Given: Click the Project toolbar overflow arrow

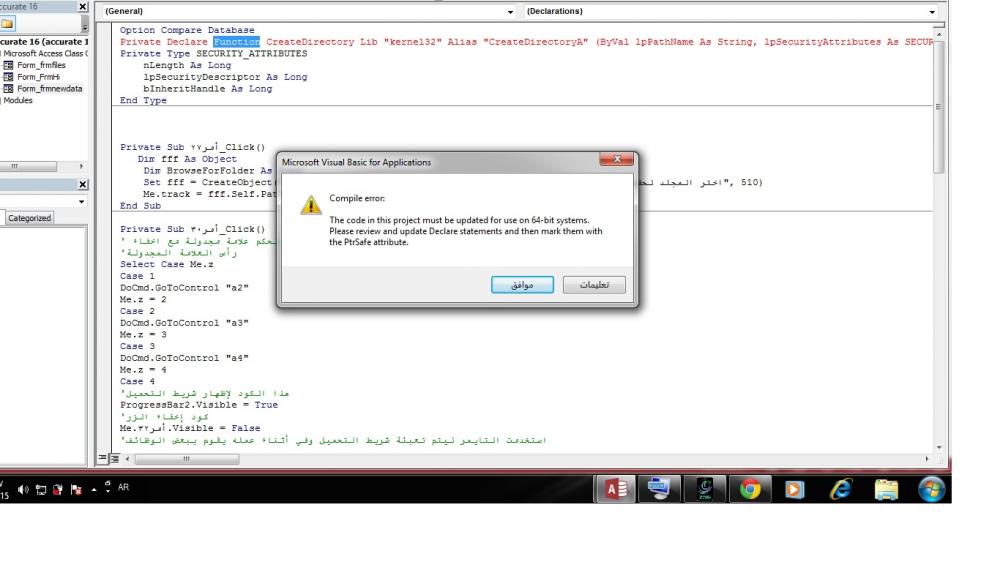Looking at the screenshot, I should point(85,24).
